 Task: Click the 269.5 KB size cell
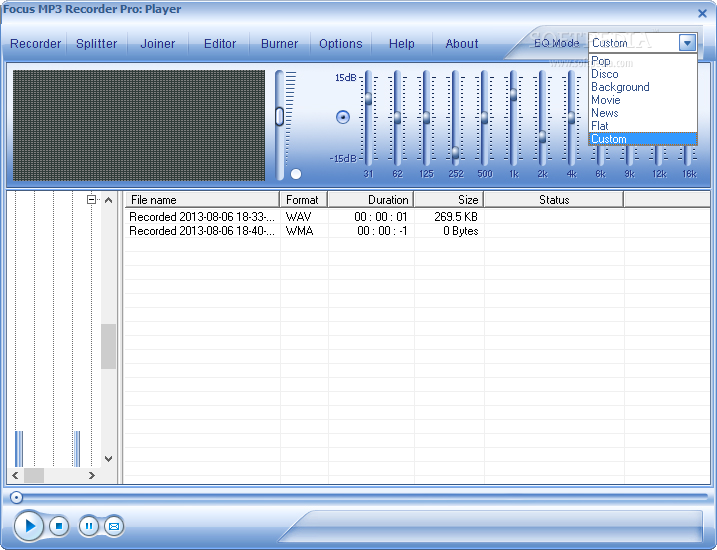tap(456, 217)
